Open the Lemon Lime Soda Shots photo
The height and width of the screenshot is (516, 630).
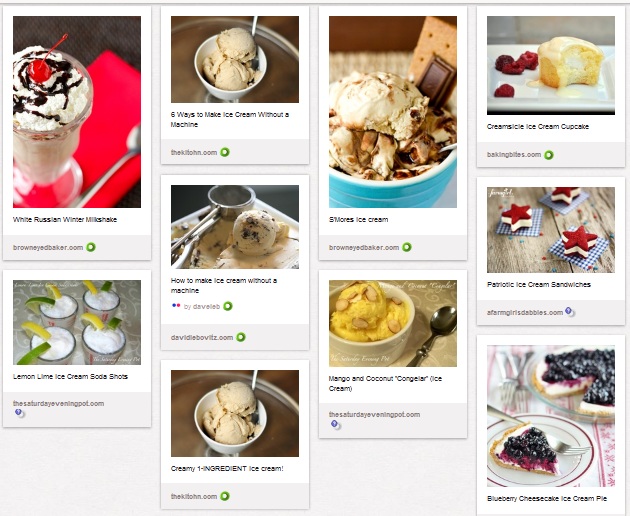point(77,322)
